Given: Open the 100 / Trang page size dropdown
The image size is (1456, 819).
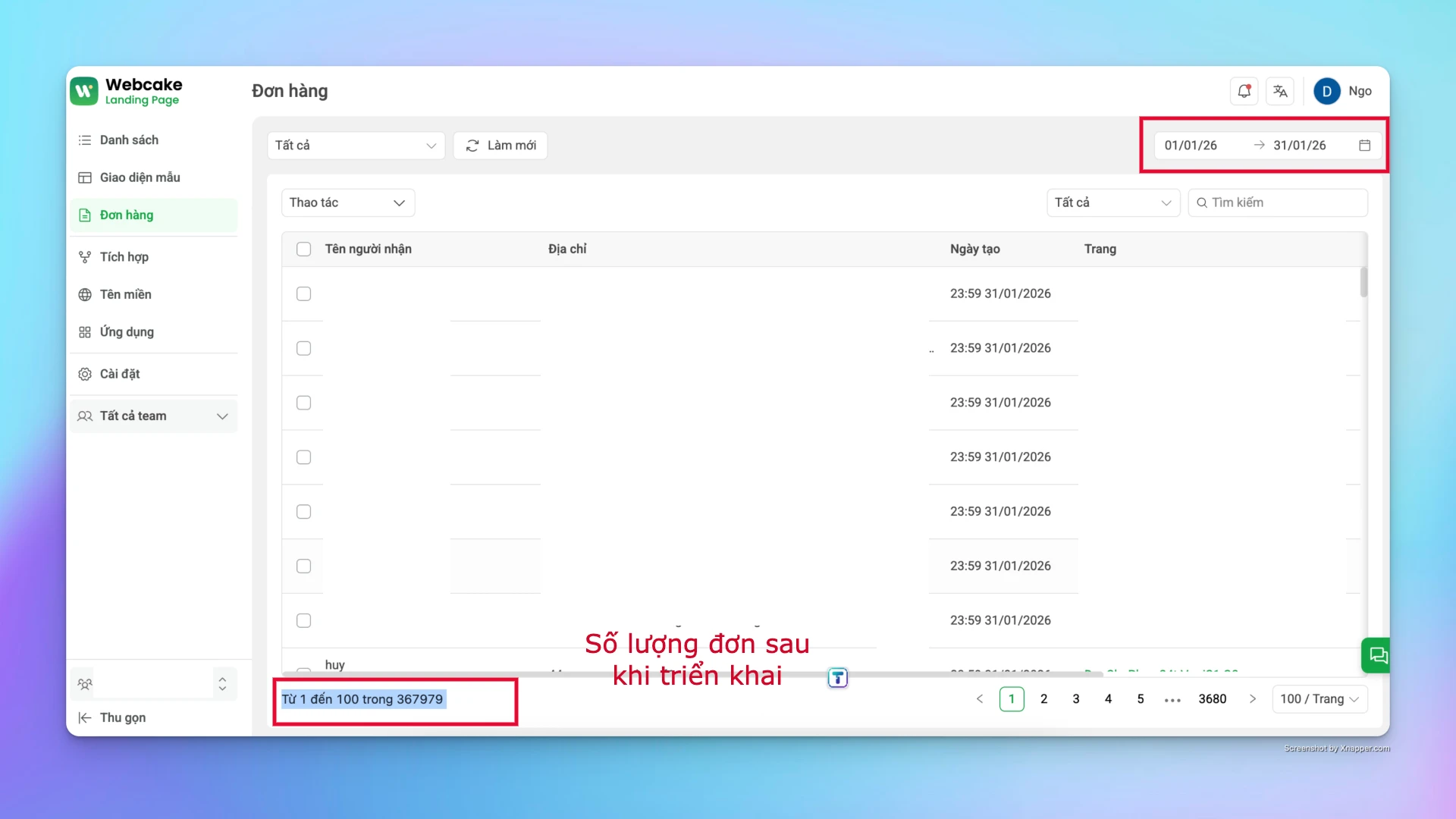Looking at the screenshot, I should pos(1319,698).
